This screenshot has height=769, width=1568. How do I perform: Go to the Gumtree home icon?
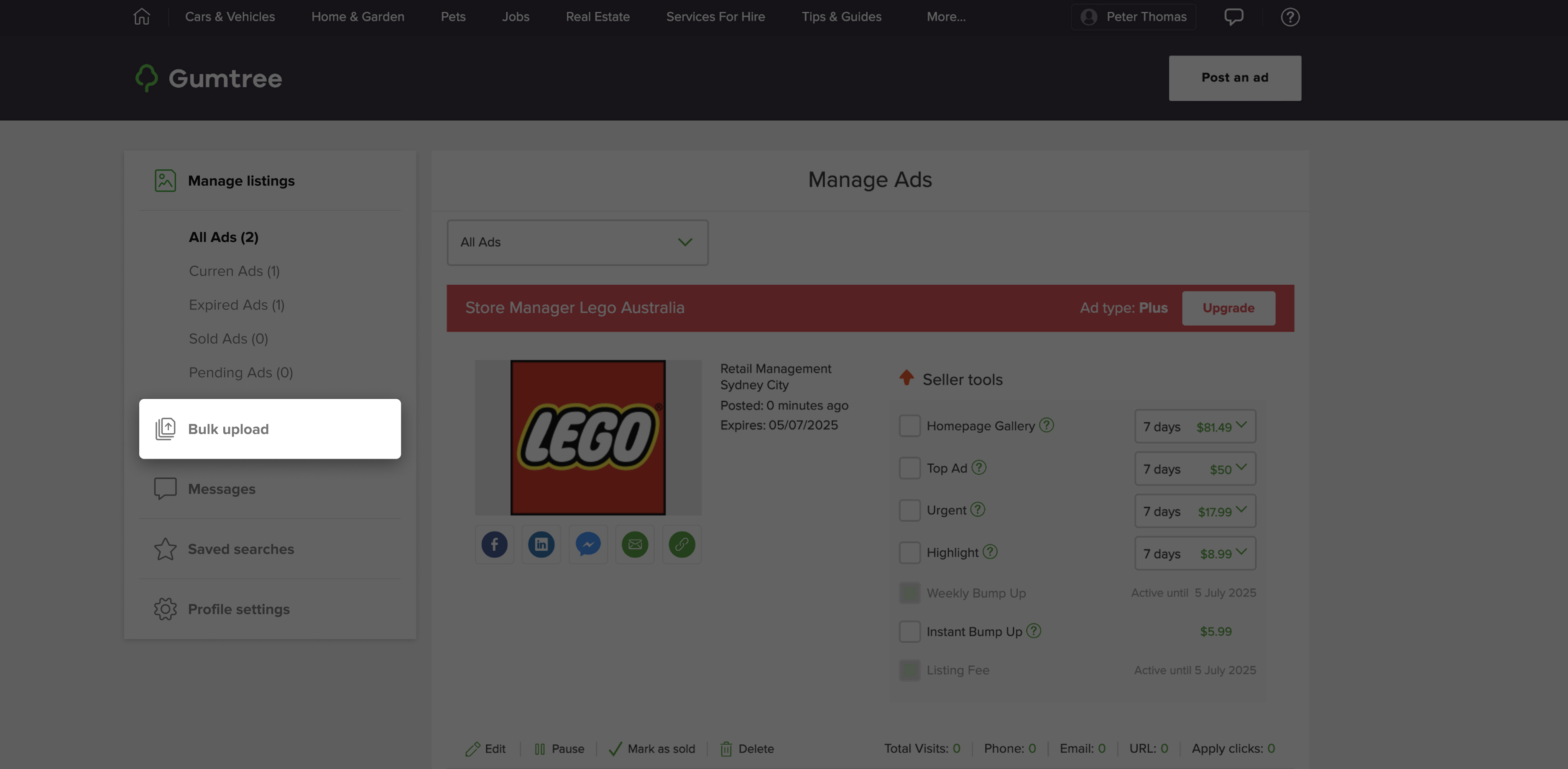click(x=141, y=16)
